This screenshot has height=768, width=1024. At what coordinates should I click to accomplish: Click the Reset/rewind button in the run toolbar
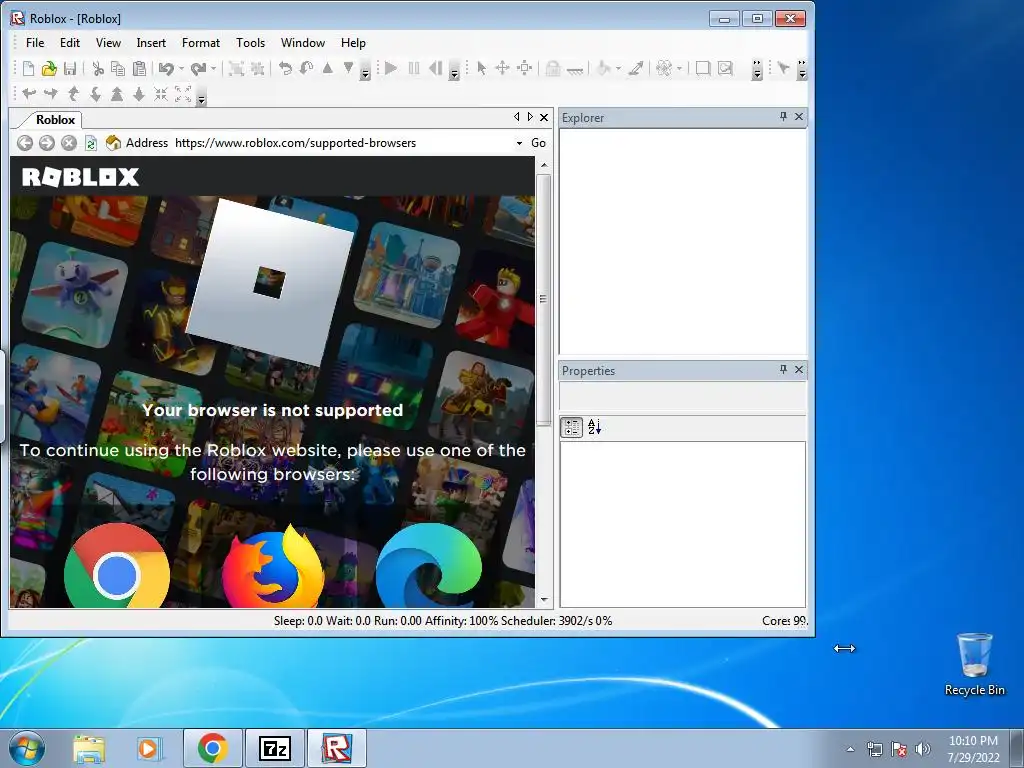coord(435,68)
